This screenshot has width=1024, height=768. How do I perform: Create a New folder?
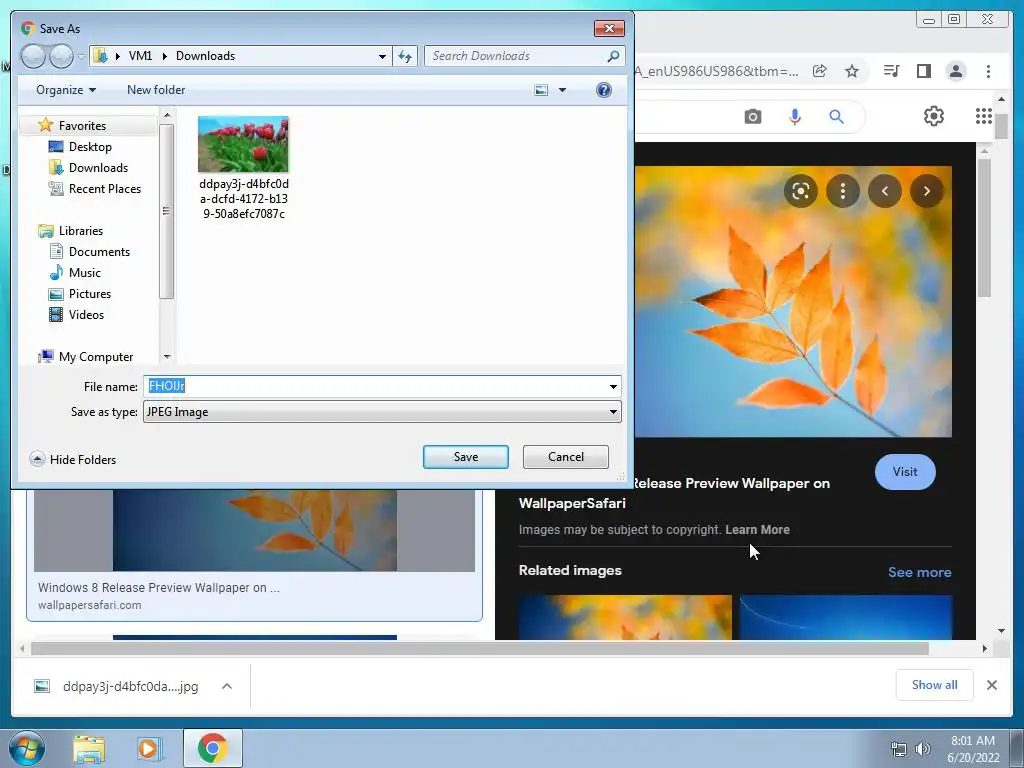pyautogui.click(x=155, y=90)
